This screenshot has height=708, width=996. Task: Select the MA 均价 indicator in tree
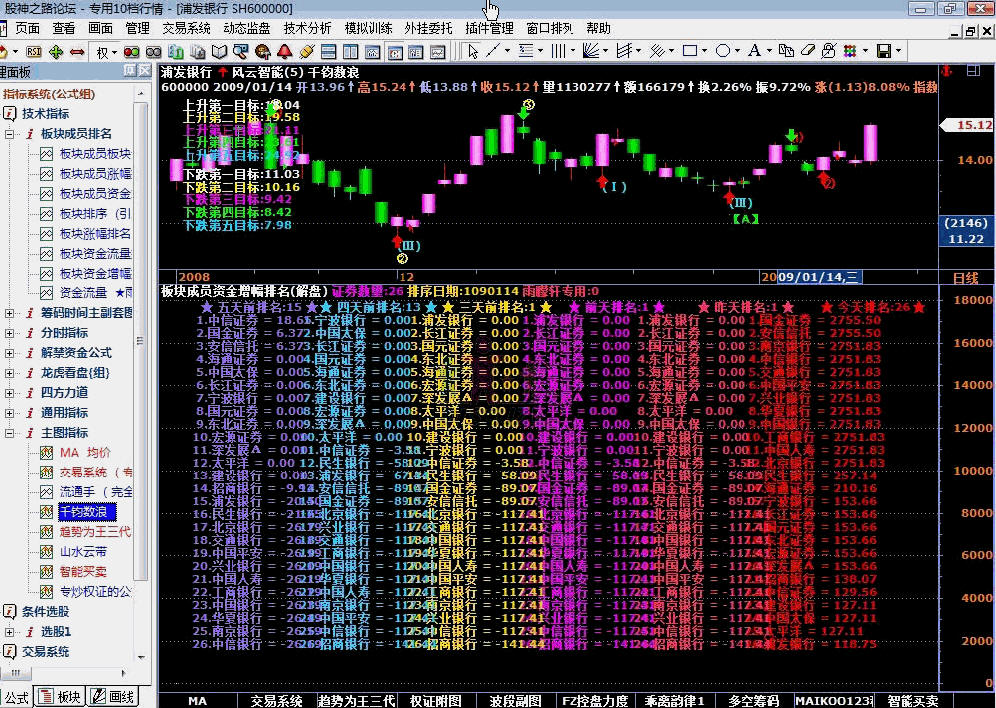pyautogui.click(x=85, y=453)
